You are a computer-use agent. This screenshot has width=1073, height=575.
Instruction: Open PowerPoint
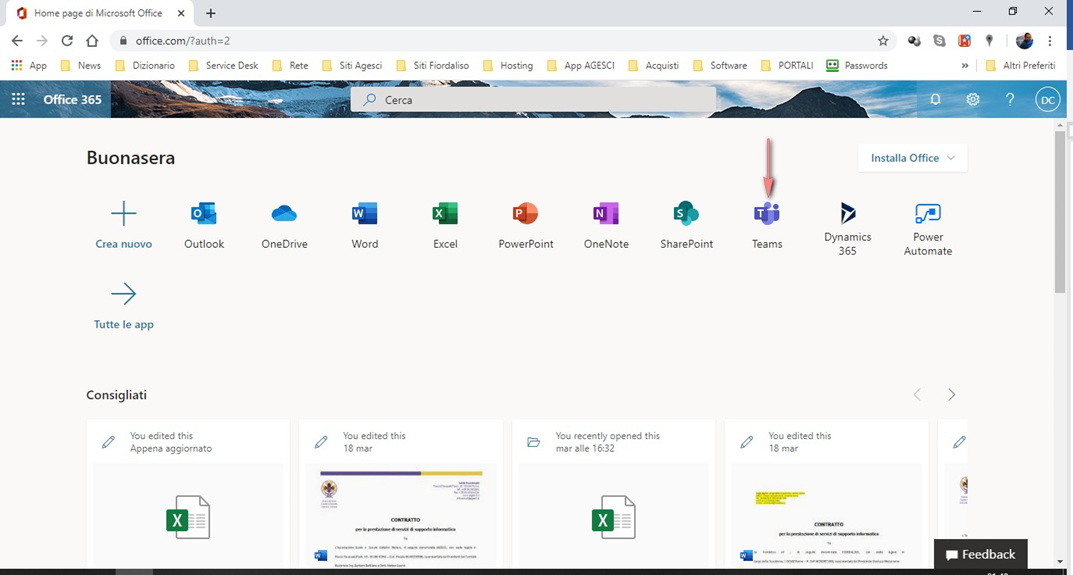(526, 226)
